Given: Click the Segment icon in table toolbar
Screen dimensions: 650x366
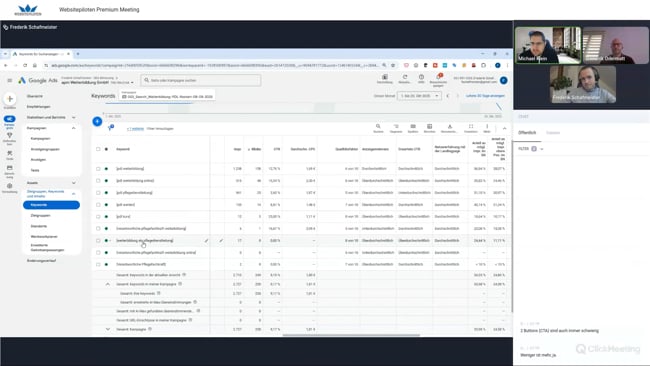Looking at the screenshot, I should click(x=396, y=126).
